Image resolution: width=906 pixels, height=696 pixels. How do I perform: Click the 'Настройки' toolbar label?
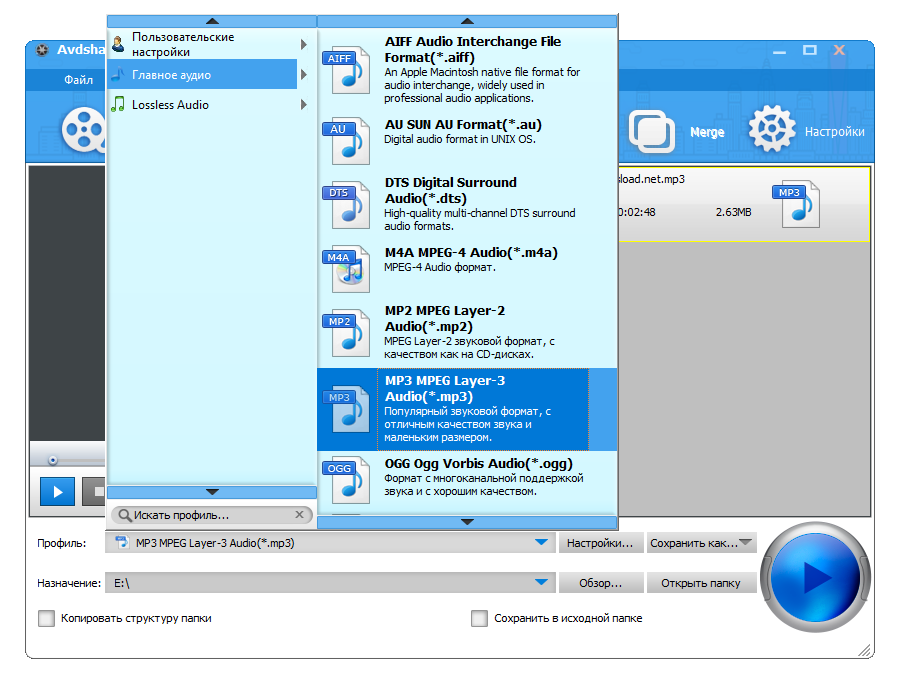point(834,132)
